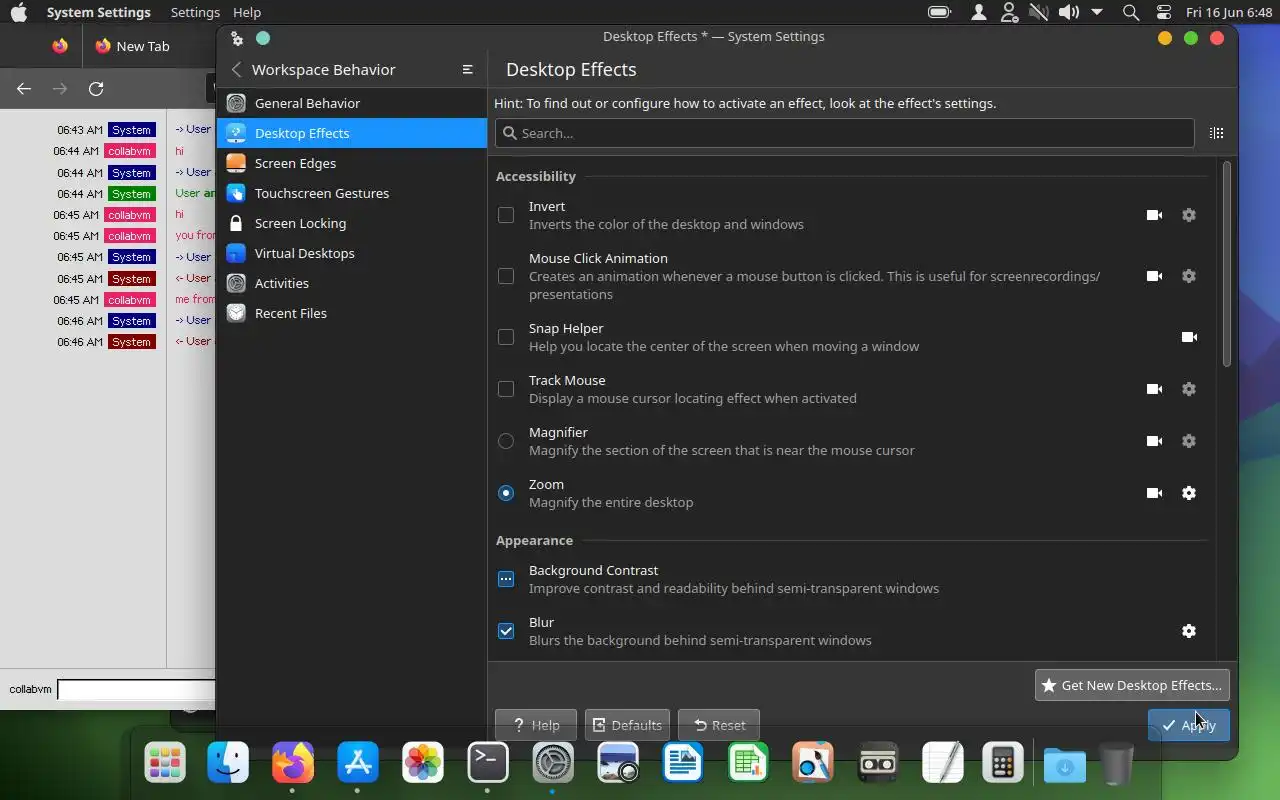
Task: Click the Defaults button
Action: 627,725
